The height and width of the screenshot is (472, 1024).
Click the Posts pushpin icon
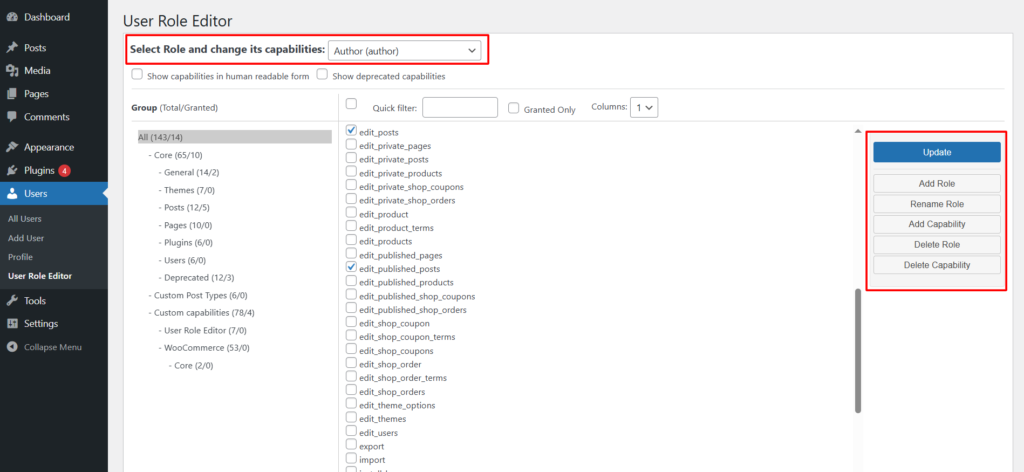(12, 48)
